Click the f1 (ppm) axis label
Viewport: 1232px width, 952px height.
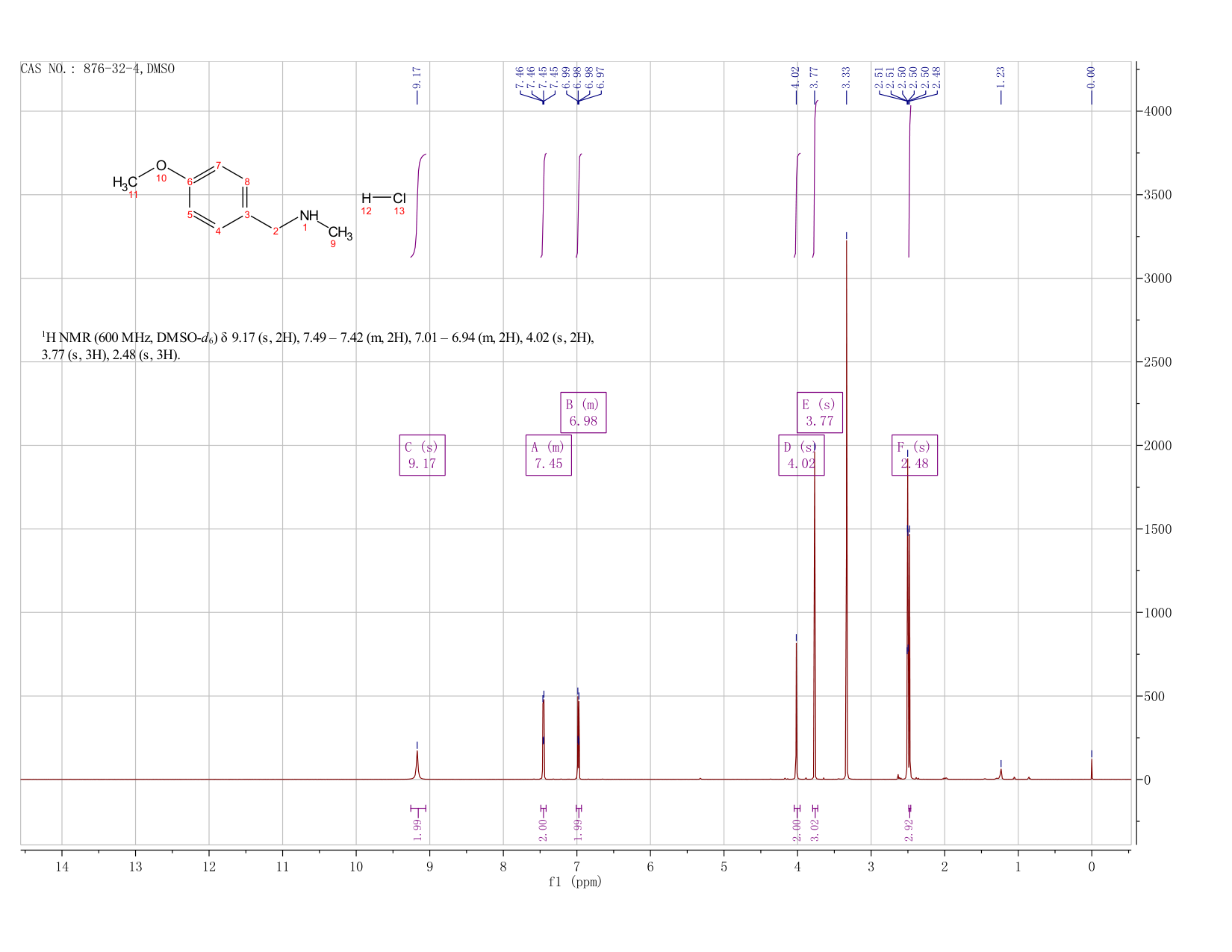pyautogui.click(x=575, y=882)
